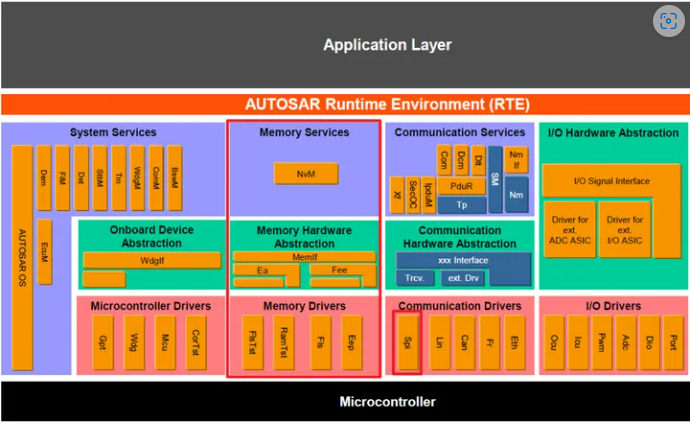
Task: Click the MemIf block
Action: (305, 257)
